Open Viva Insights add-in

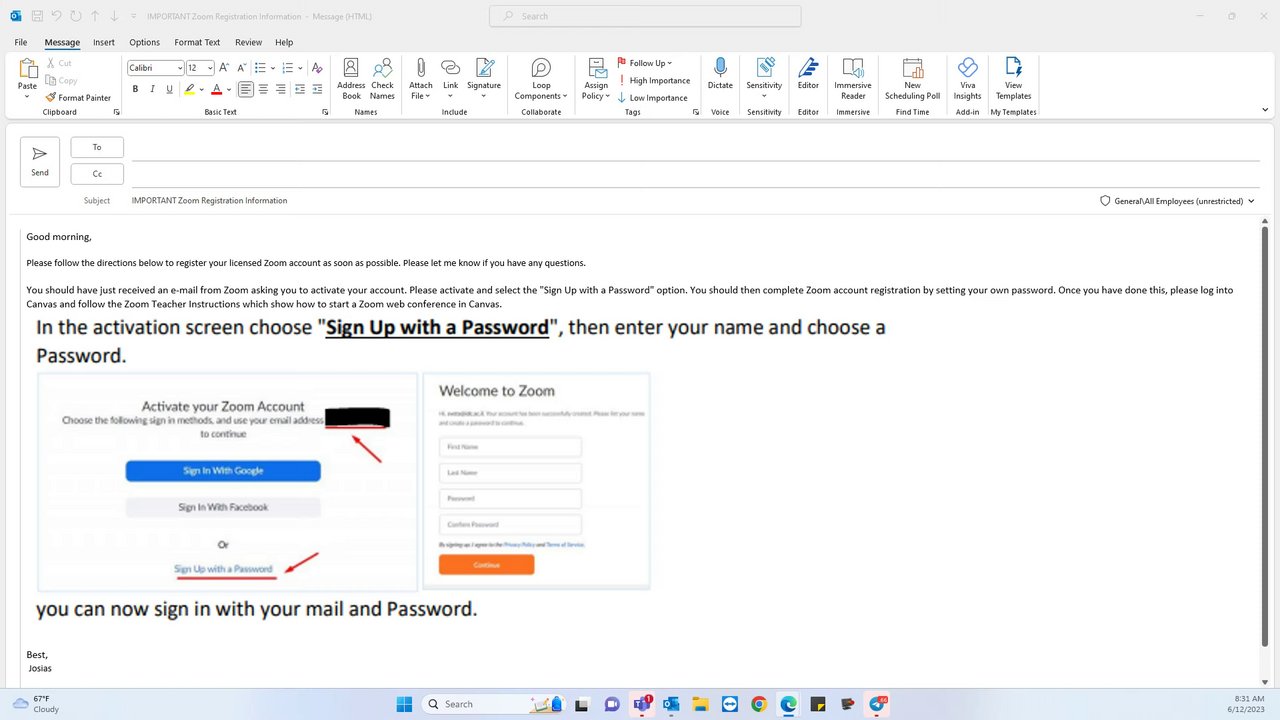967,79
